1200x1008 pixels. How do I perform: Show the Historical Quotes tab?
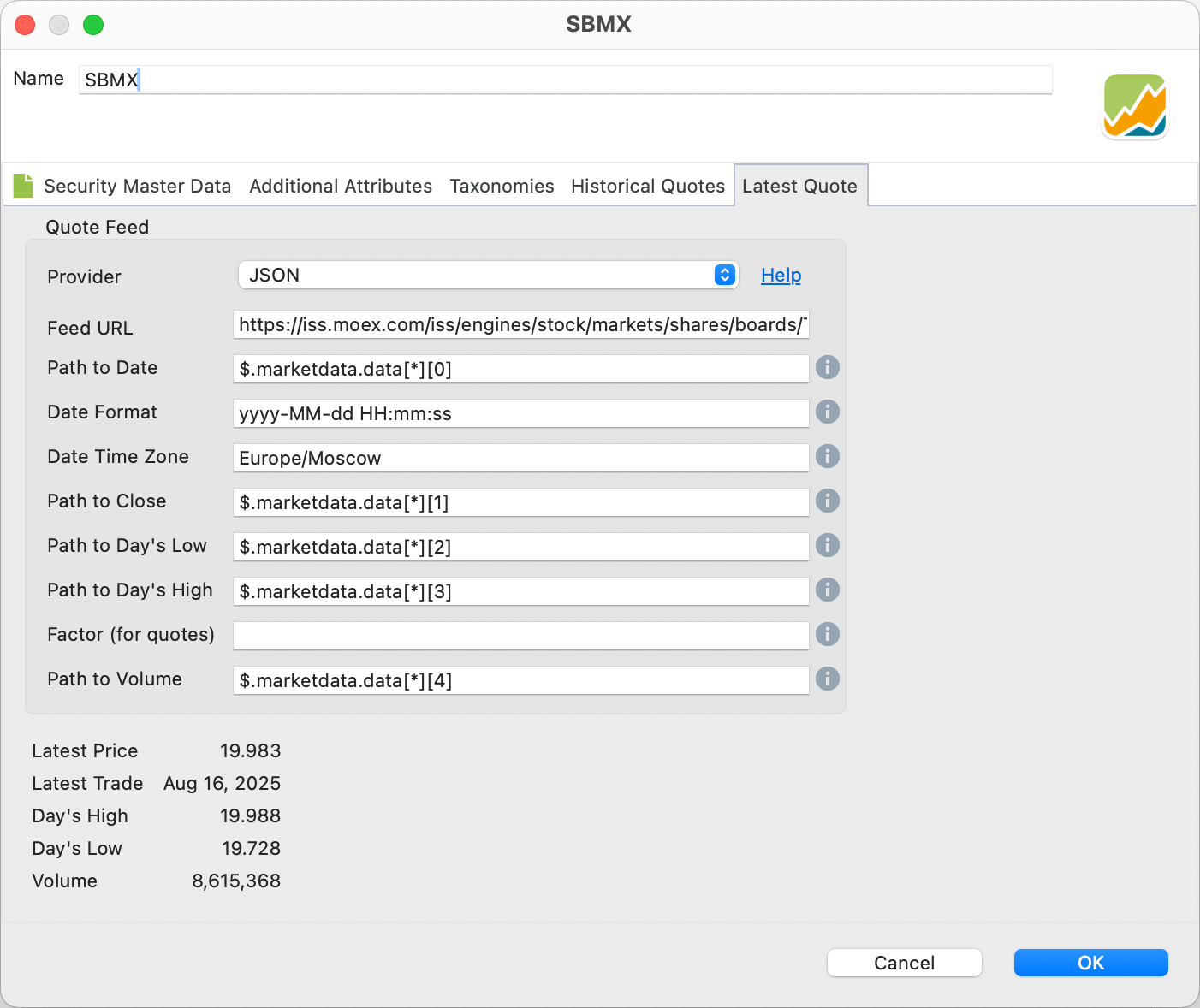648,186
